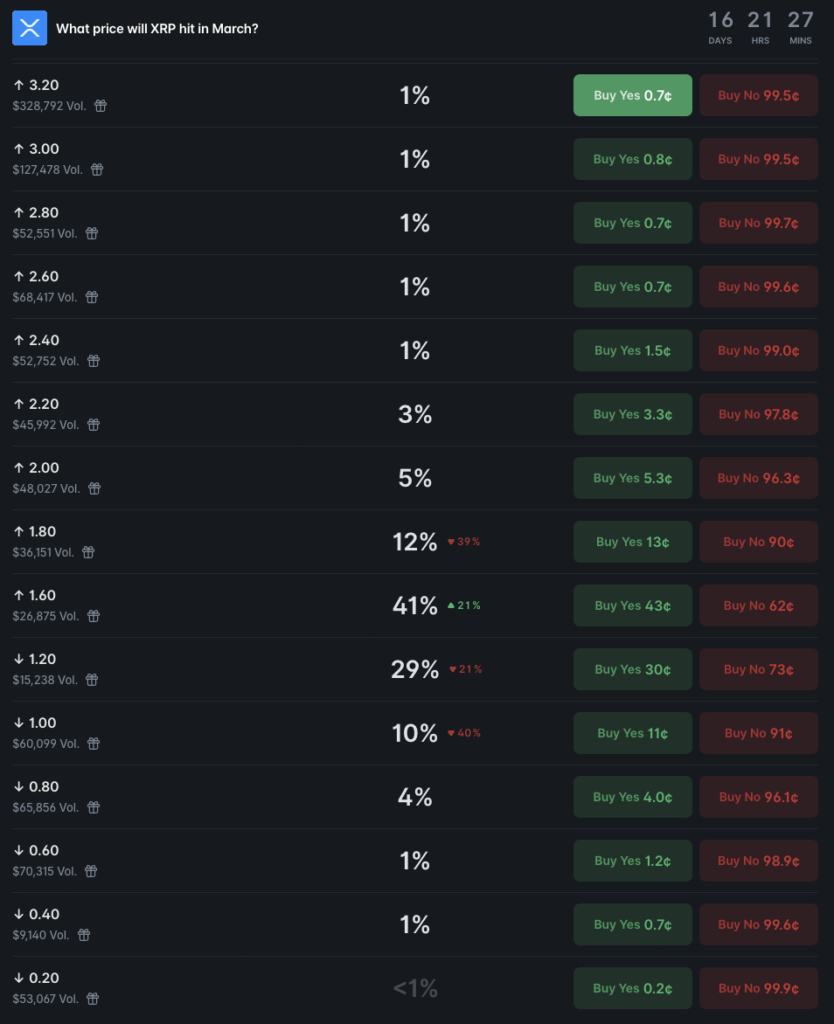Click Buy Yes 0.7¢ for the 3.20 strike

click(x=632, y=95)
